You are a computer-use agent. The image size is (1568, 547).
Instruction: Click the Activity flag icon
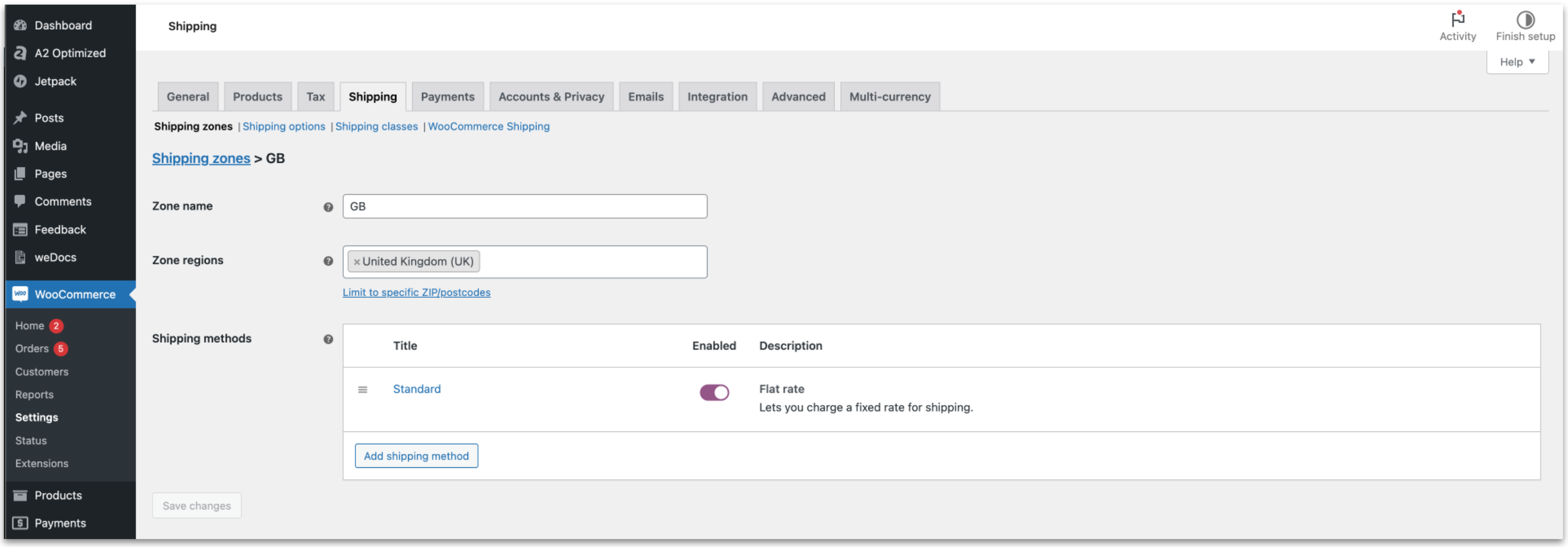coord(1457,20)
